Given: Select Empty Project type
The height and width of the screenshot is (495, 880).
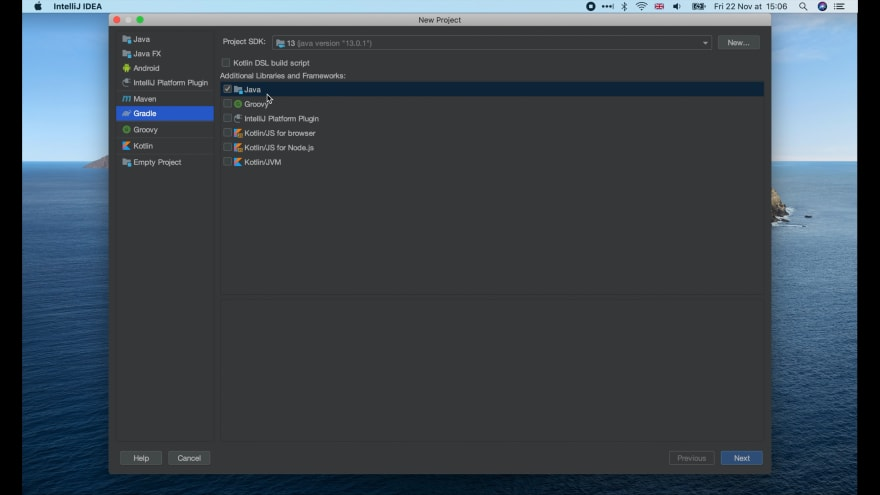Looking at the screenshot, I should (x=164, y=162).
